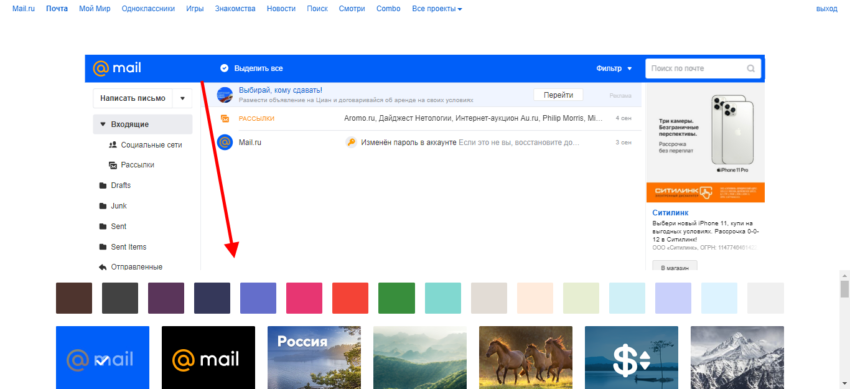Select the horses photo theme thumbnail

[x=526, y=358]
